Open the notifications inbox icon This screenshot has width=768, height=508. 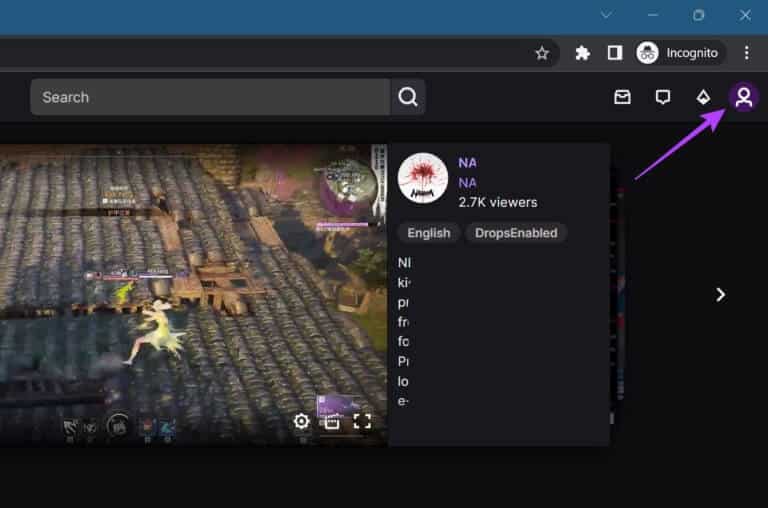coord(622,97)
